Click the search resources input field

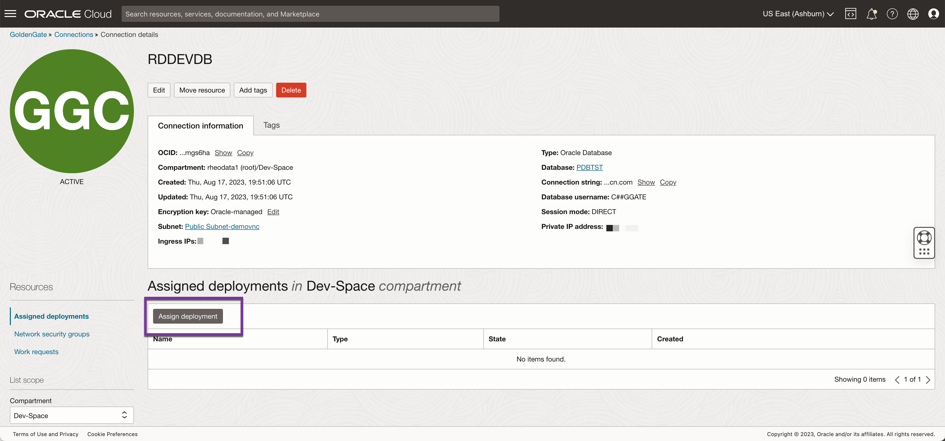(310, 14)
